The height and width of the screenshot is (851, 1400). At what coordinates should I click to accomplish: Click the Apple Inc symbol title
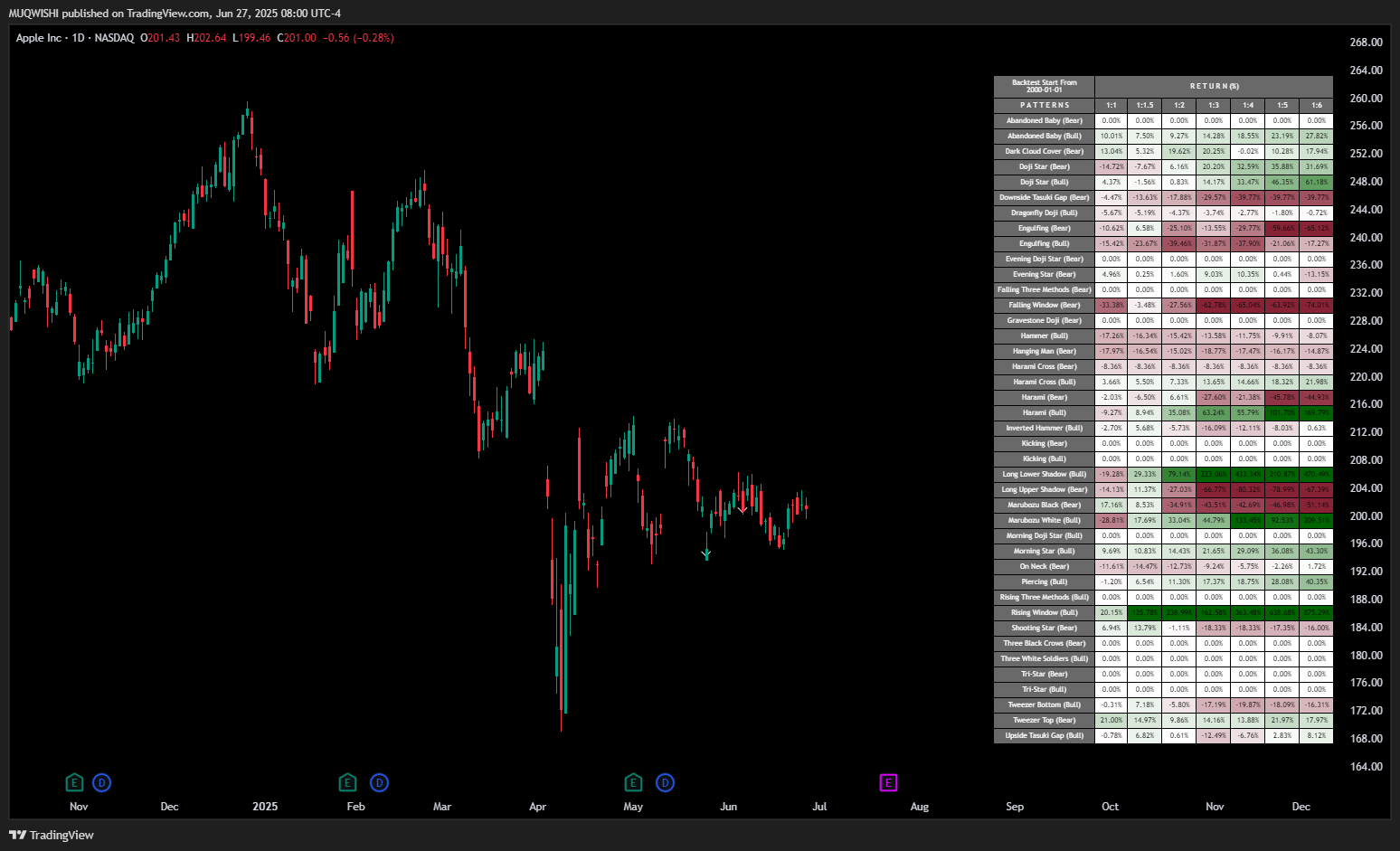(x=39, y=38)
